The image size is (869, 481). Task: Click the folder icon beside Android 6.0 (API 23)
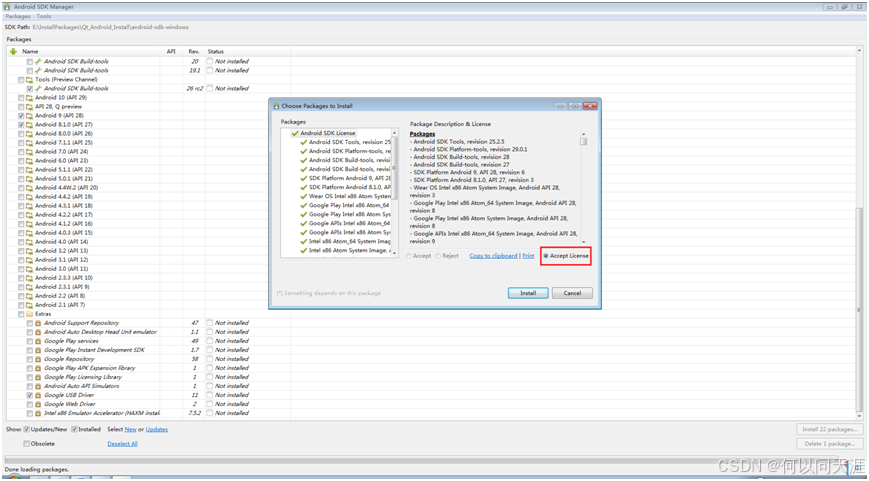[x=29, y=161]
